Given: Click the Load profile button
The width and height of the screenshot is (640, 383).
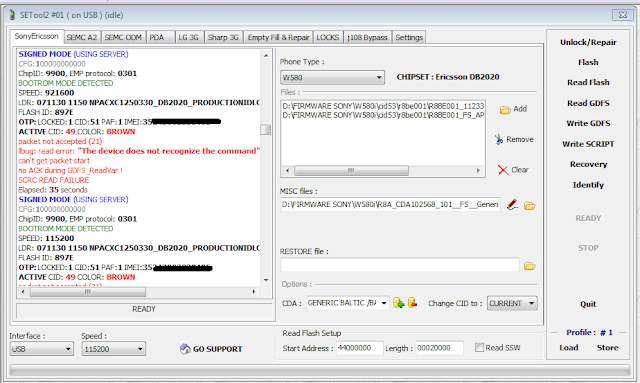Looking at the screenshot, I should click(x=569, y=348).
